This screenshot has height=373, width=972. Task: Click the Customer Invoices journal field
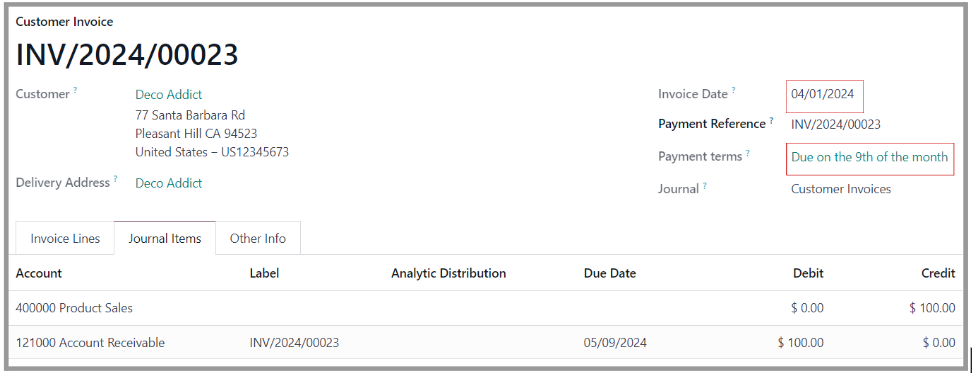coord(841,189)
